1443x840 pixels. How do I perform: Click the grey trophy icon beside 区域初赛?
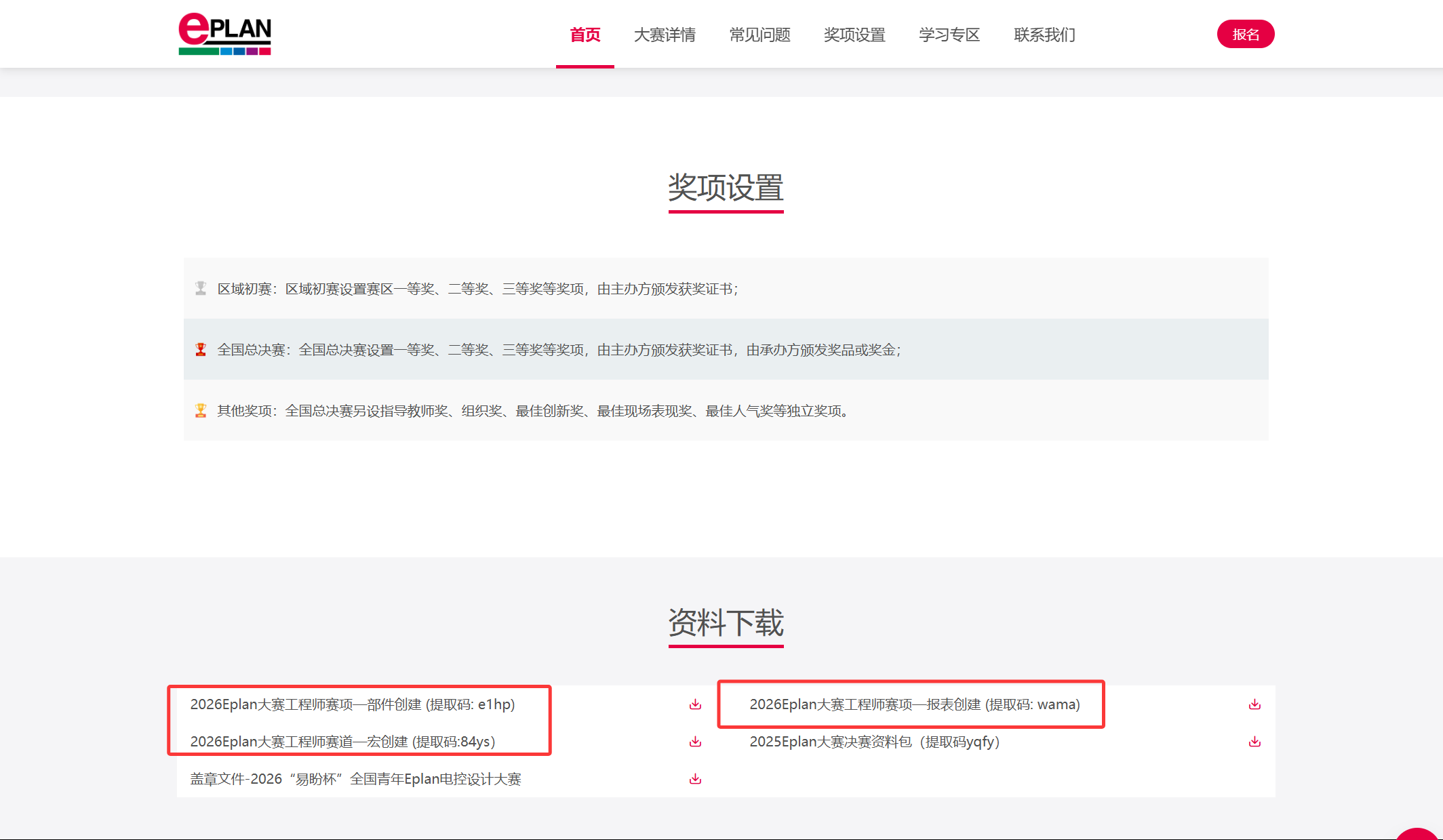[x=201, y=288]
